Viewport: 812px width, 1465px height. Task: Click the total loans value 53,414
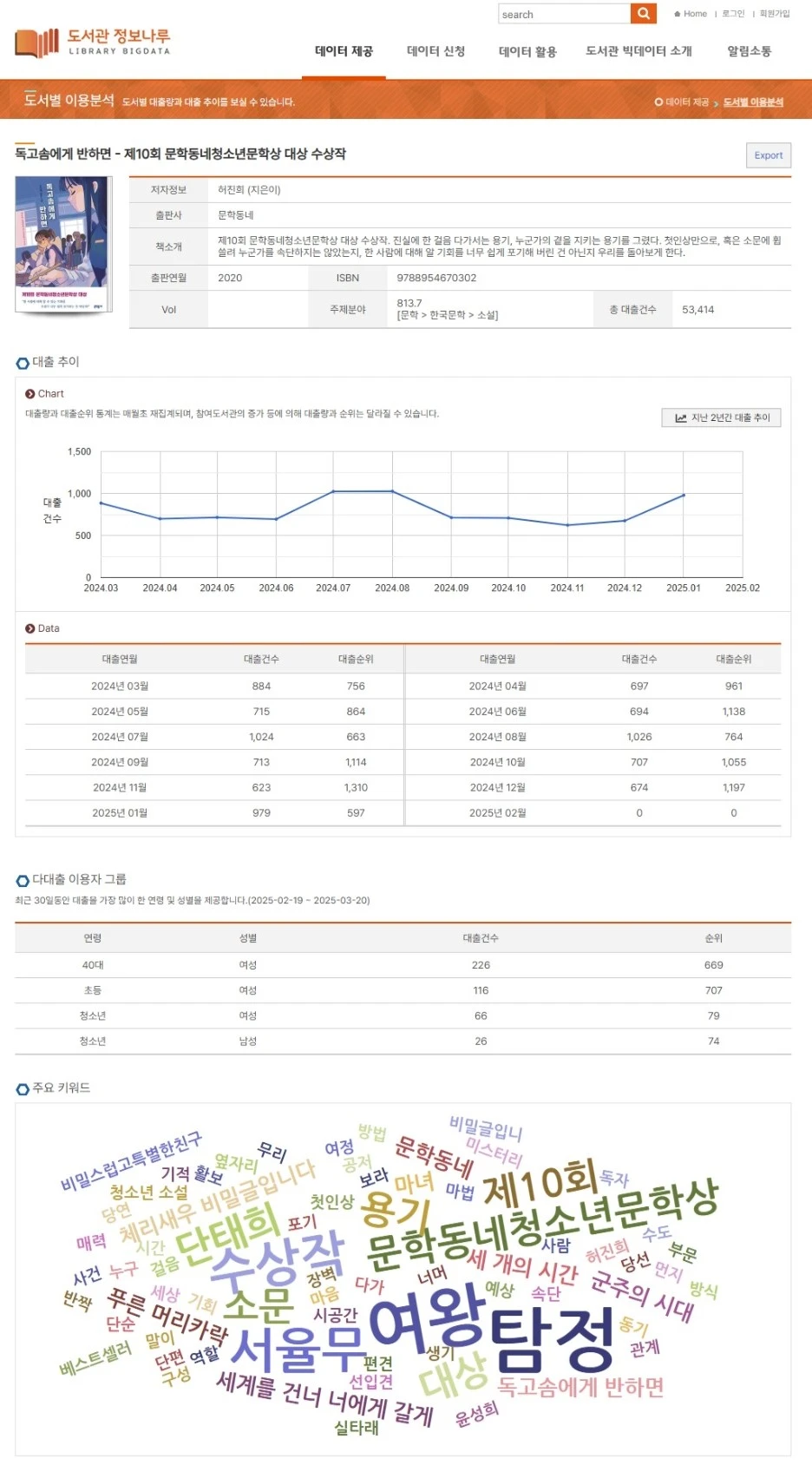point(698,310)
